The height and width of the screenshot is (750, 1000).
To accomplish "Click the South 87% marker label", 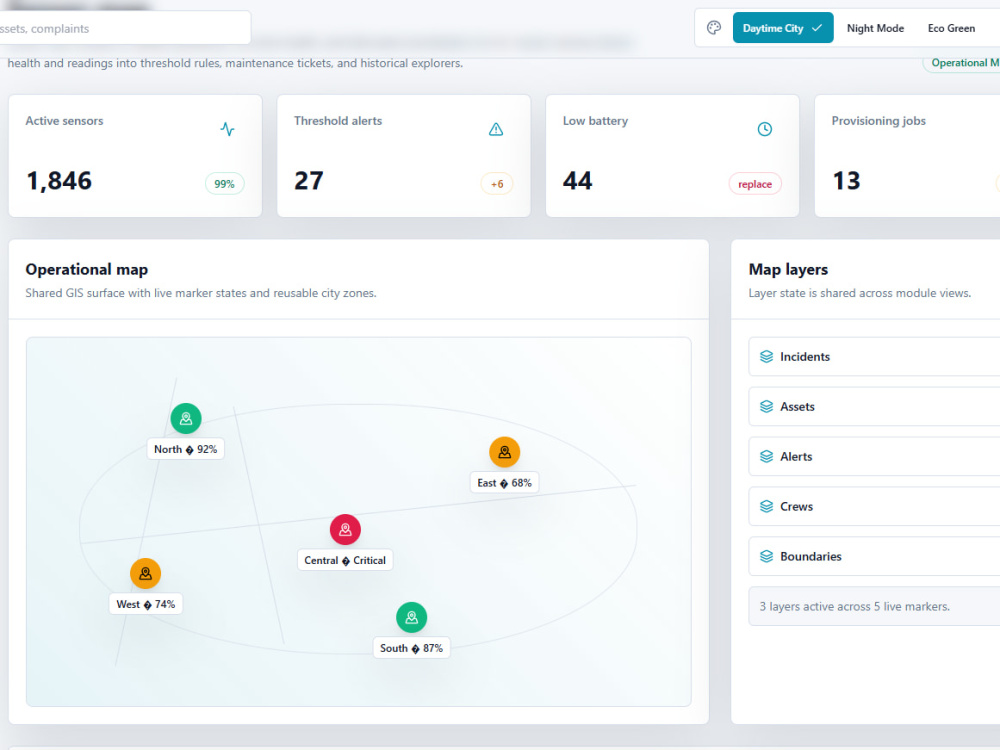I will click(411, 648).
